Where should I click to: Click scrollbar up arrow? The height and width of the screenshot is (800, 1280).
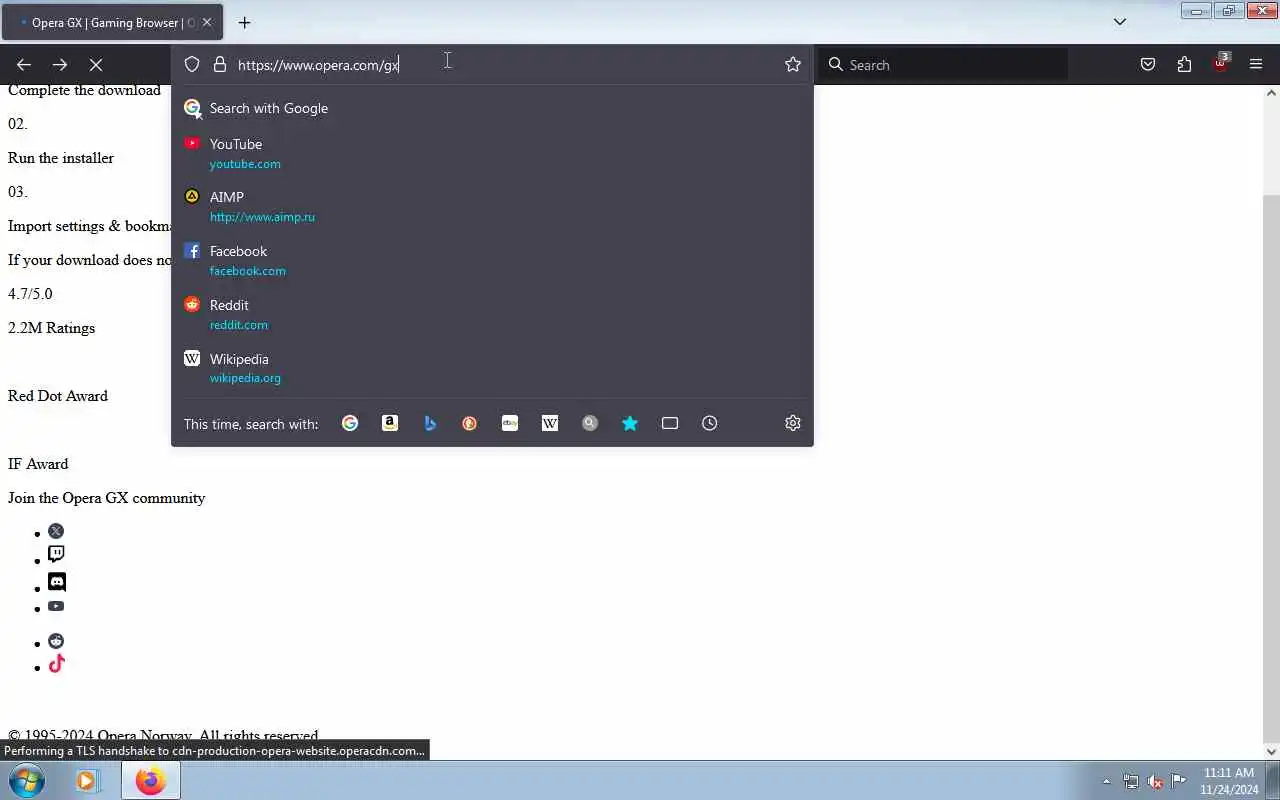click(1271, 93)
